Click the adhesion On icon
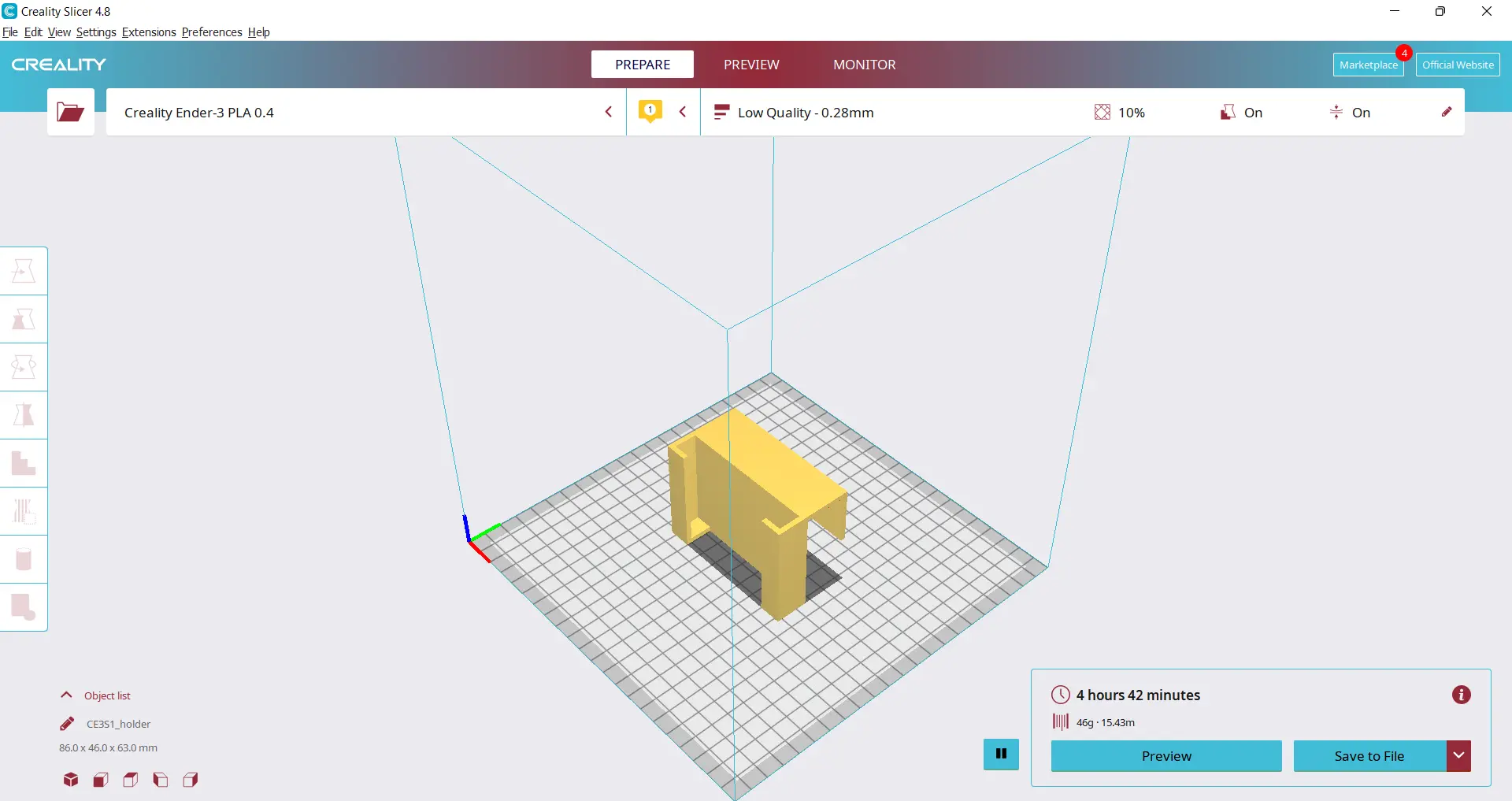1512x801 pixels. (x=1336, y=113)
